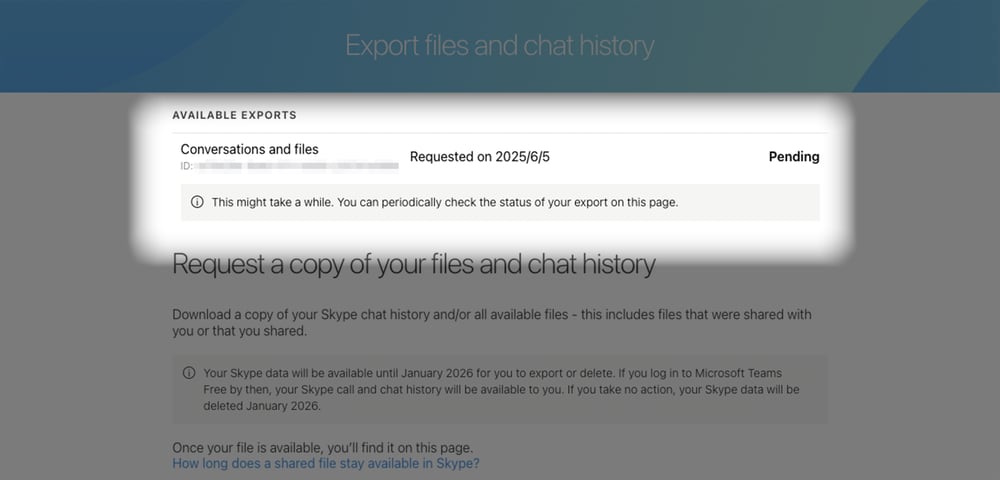Click 'Request a copy of your files' heading
This screenshot has height=480, width=1000.
[x=414, y=264]
